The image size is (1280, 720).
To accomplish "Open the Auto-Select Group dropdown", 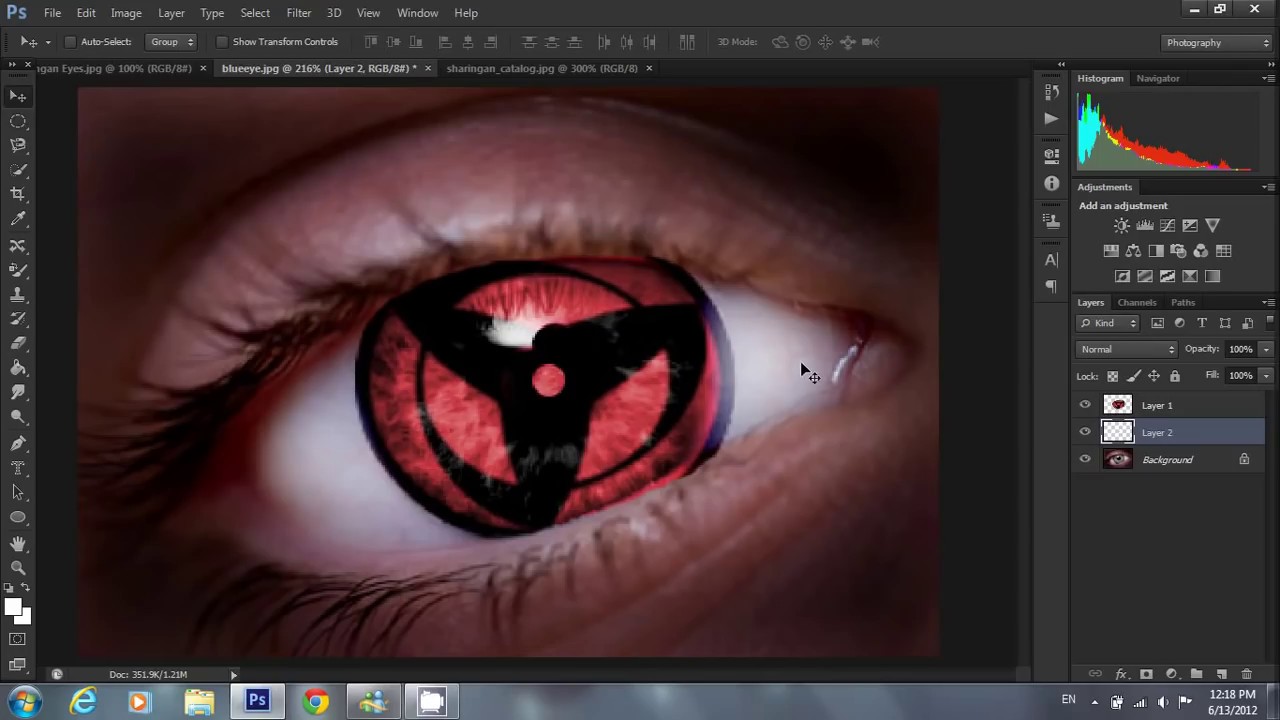I will pyautogui.click(x=171, y=42).
